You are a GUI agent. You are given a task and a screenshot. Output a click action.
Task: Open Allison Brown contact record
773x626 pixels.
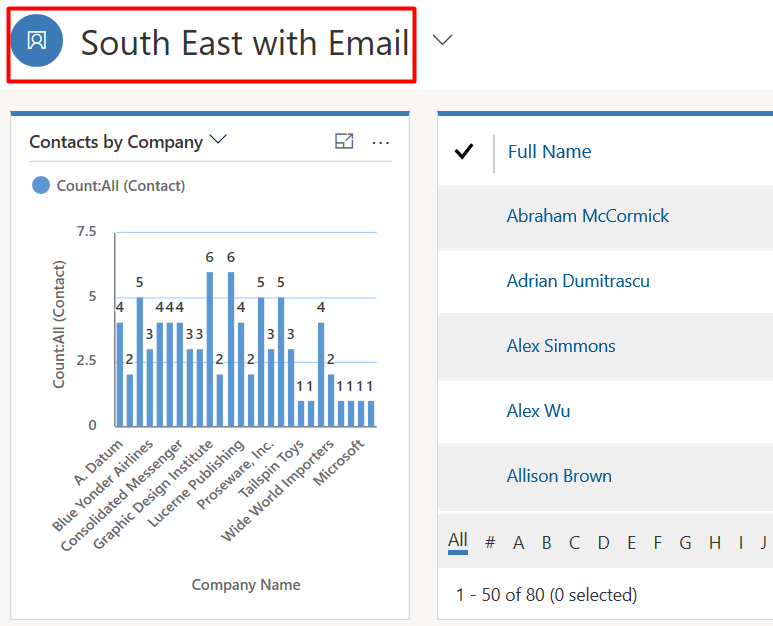(x=558, y=476)
